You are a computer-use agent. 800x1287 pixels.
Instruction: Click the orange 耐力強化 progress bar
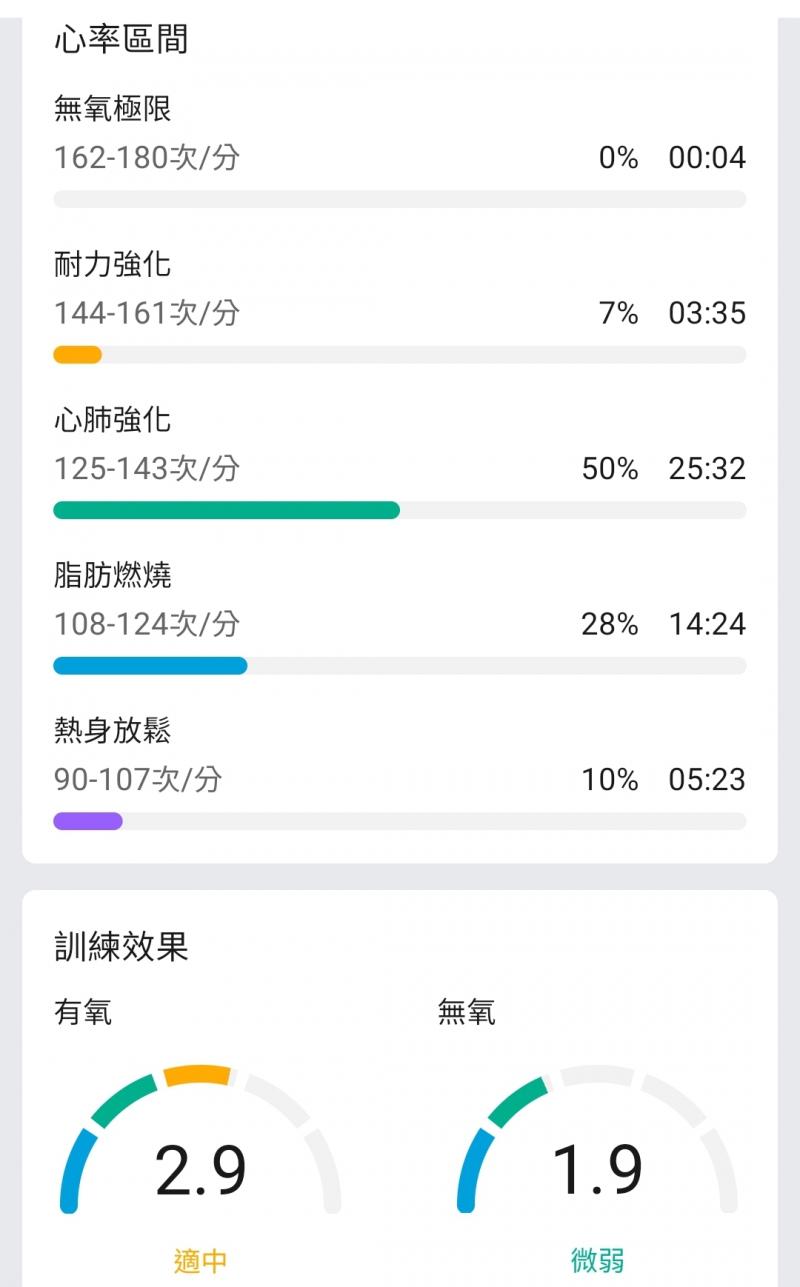coord(77,354)
